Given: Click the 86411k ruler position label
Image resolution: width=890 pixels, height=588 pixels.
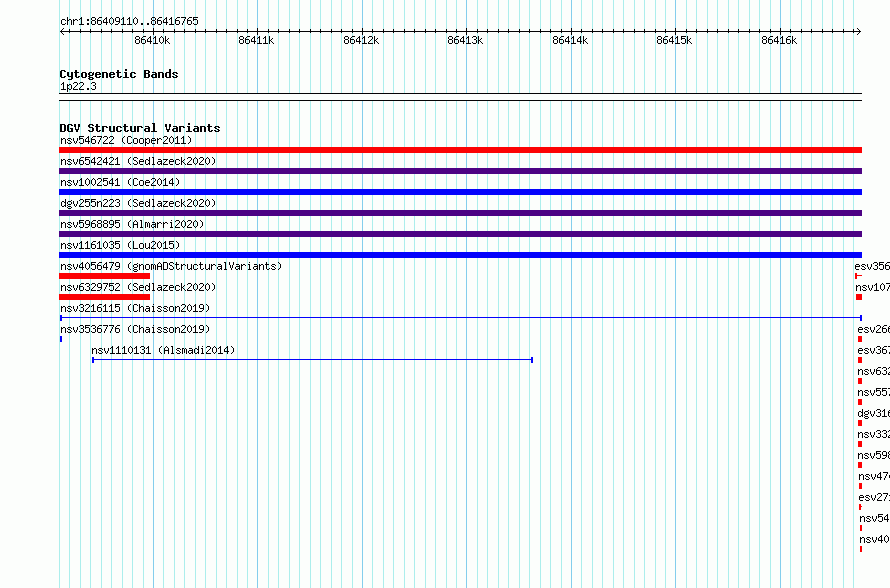Looking at the screenshot, I should pos(256,40).
